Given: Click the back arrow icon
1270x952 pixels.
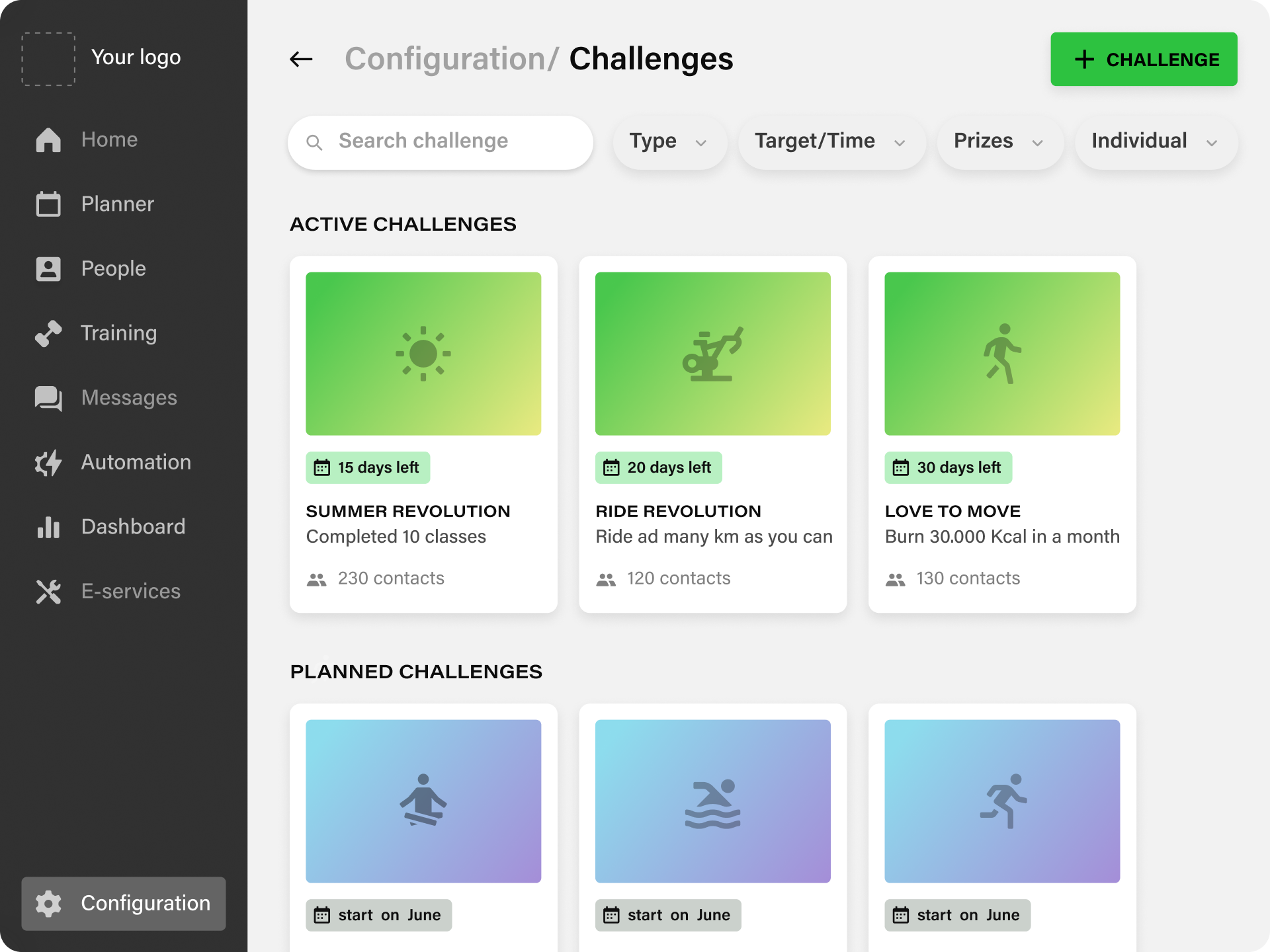Looking at the screenshot, I should point(301,59).
